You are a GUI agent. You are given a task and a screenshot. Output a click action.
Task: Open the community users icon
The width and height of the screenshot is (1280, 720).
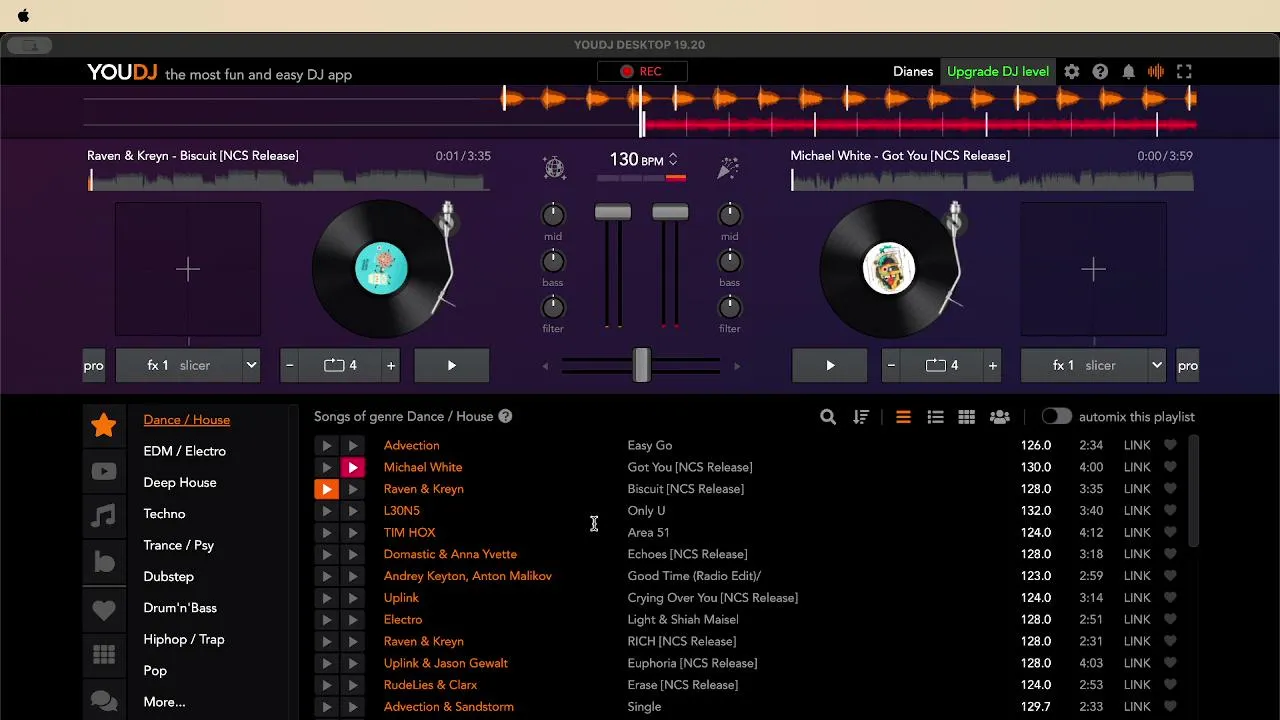(x=999, y=417)
